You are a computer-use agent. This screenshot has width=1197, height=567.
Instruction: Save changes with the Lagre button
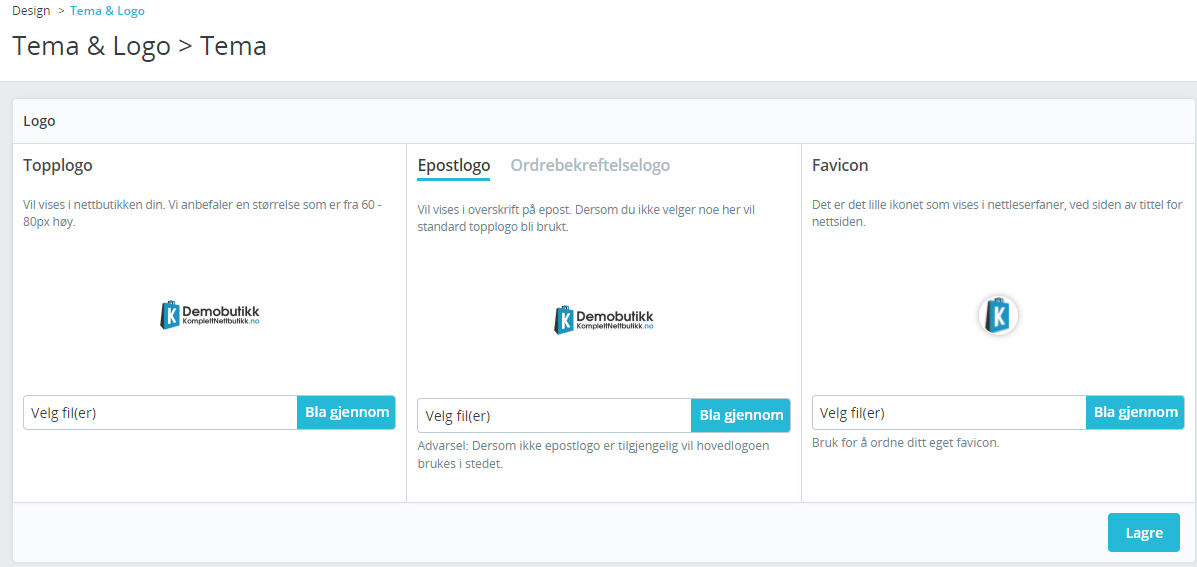click(x=1144, y=533)
